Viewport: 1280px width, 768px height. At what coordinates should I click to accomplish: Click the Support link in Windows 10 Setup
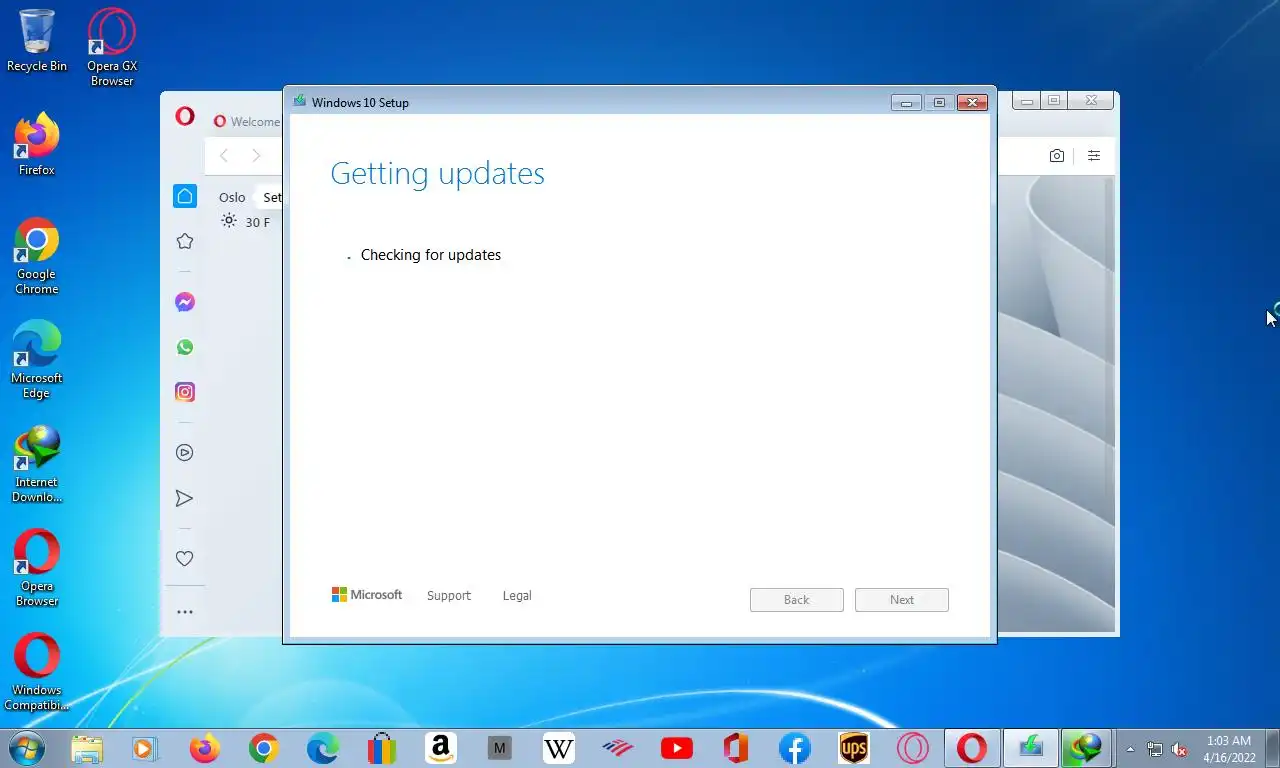(448, 596)
